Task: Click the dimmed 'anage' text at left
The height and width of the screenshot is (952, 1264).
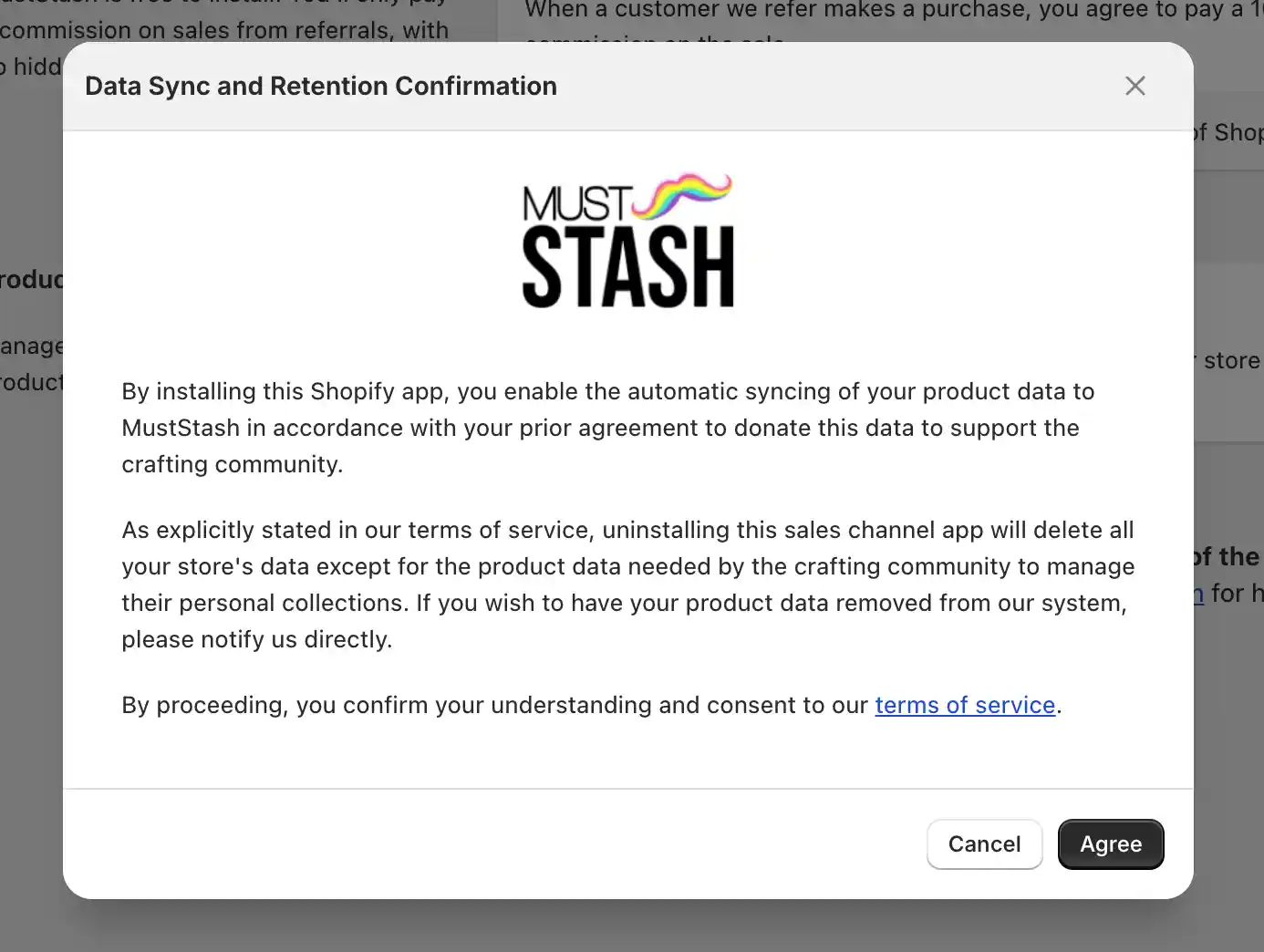Action: point(32,347)
